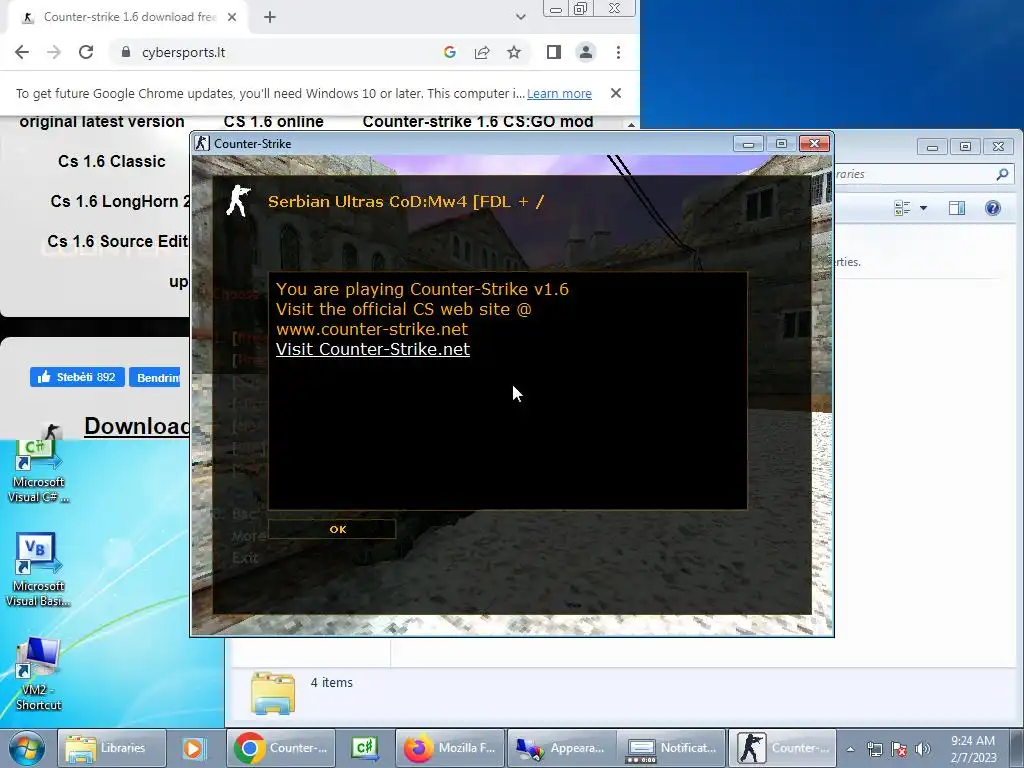Change view in the Libraries window toolbar
This screenshot has width=1024, height=768.
tap(903, 208)
